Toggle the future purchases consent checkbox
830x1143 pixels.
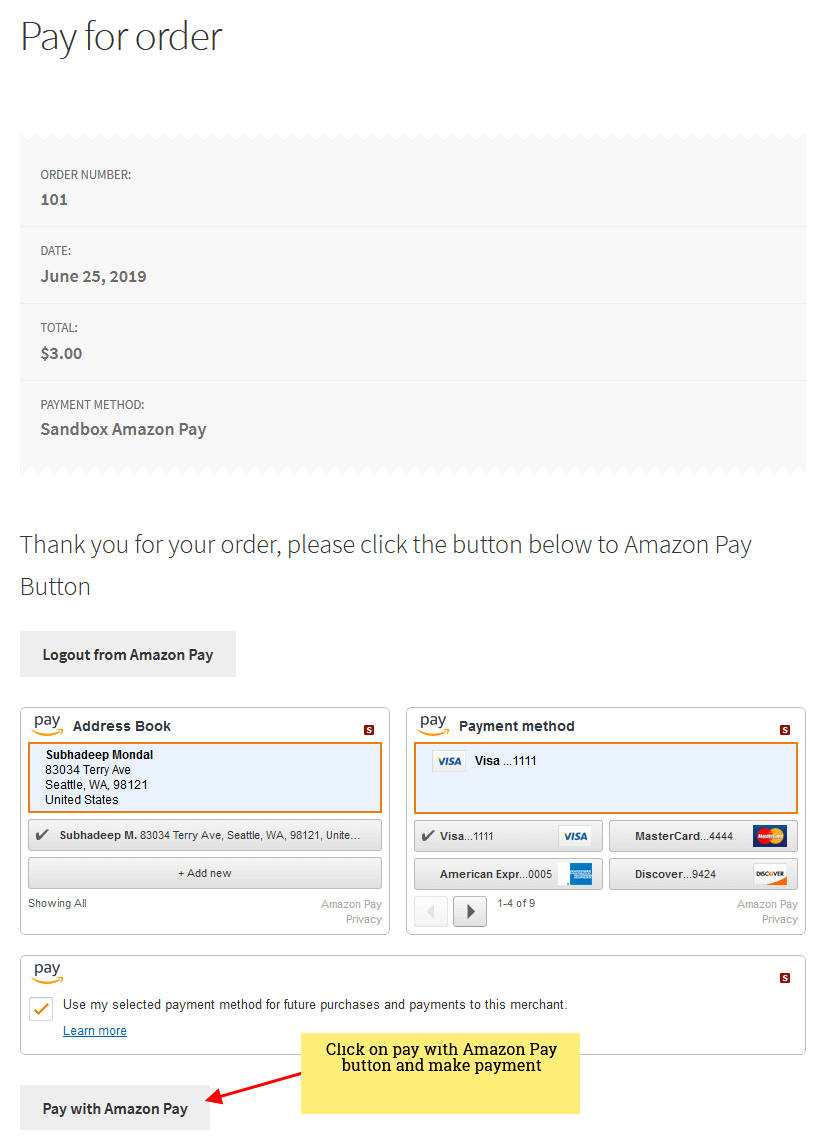coord(41,1009)
